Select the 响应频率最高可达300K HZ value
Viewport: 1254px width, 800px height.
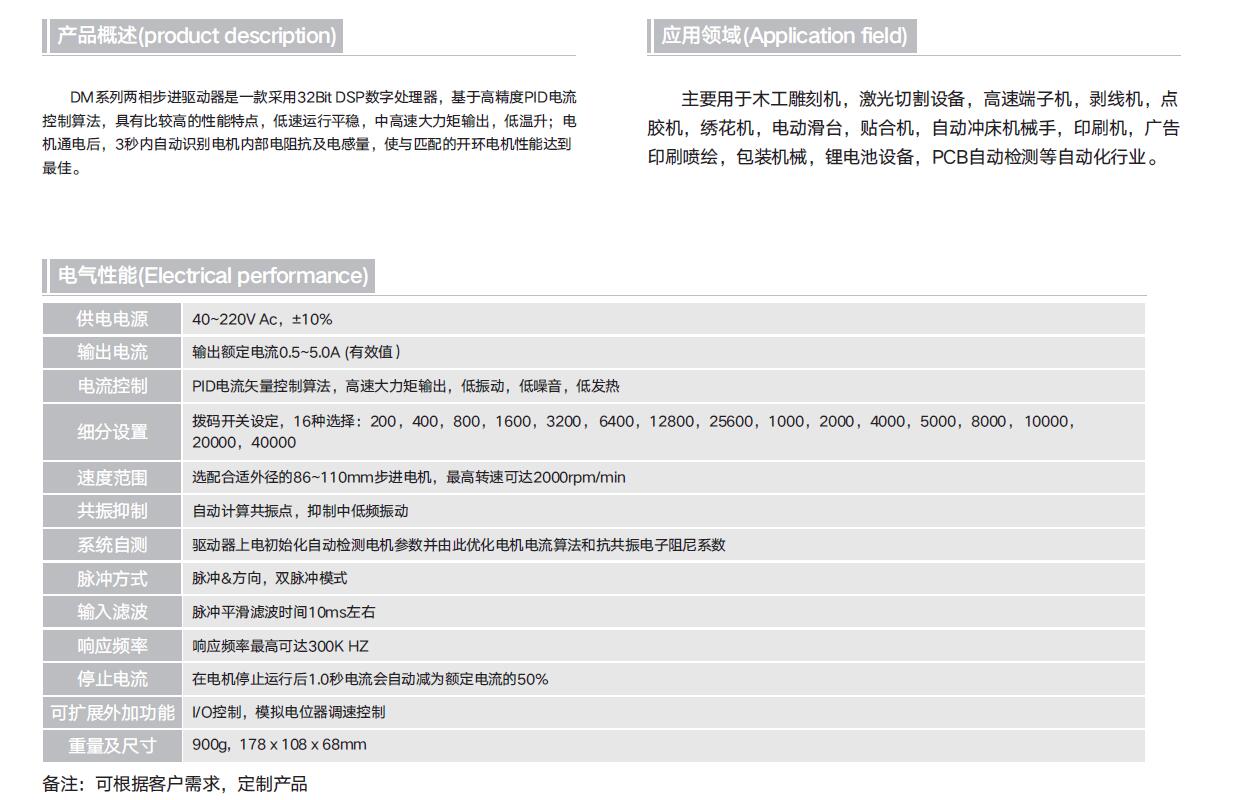[280, 646]
